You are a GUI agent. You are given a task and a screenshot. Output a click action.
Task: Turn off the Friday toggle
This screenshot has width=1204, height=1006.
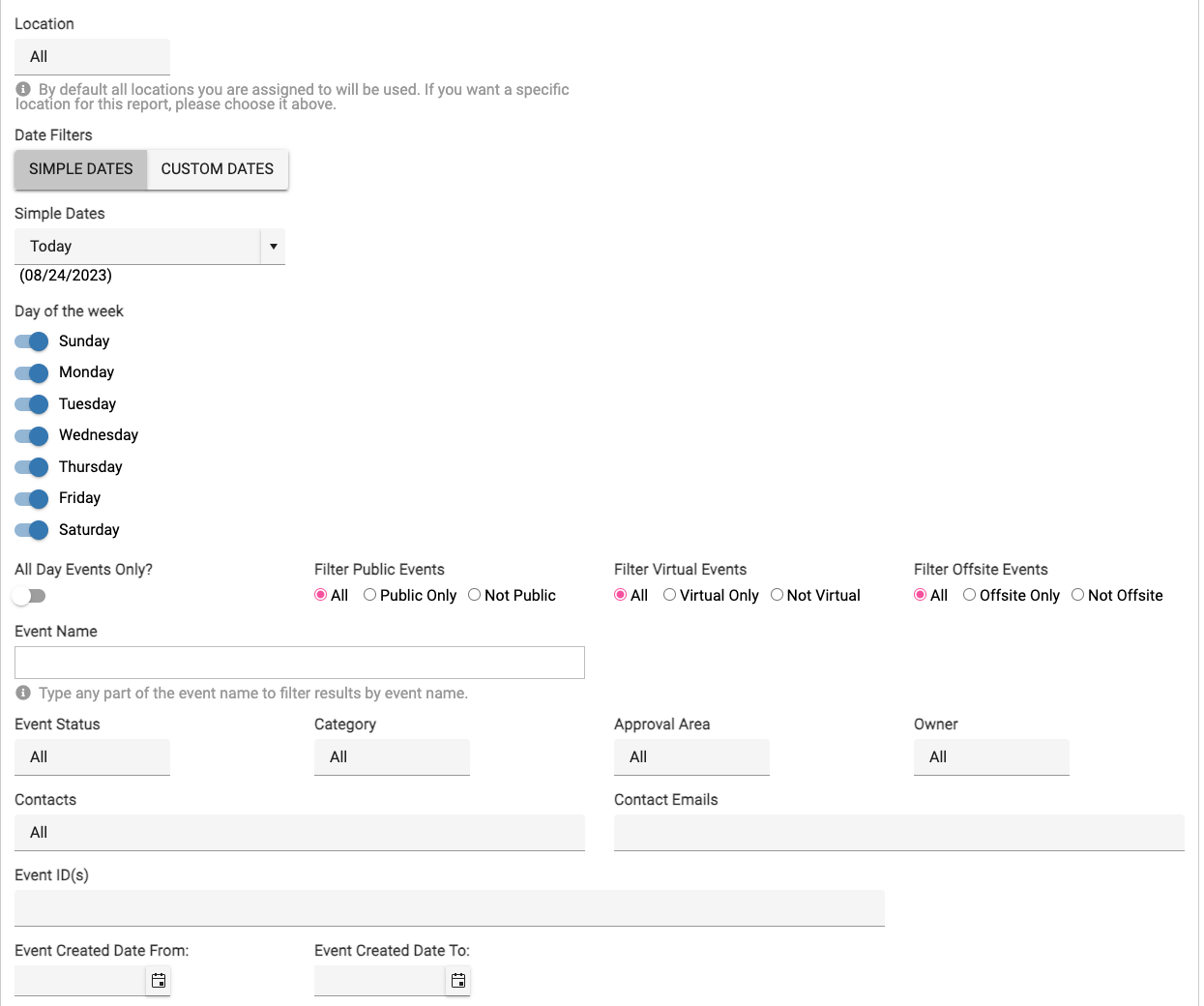32,498
